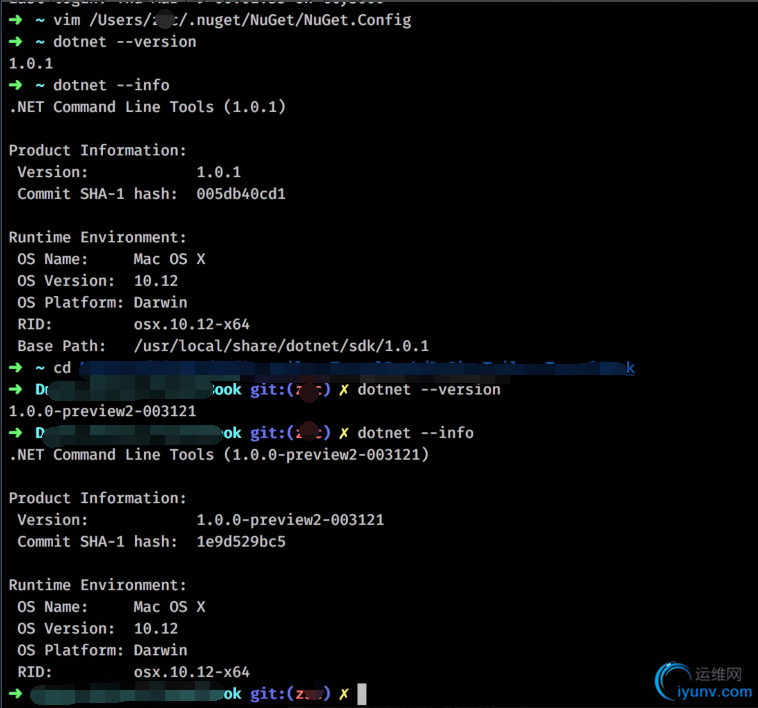The width and height of the screenshot is (758, 708).
Task: Click commit hash '005db40cd1'
Action: click(x=241, y=194)
